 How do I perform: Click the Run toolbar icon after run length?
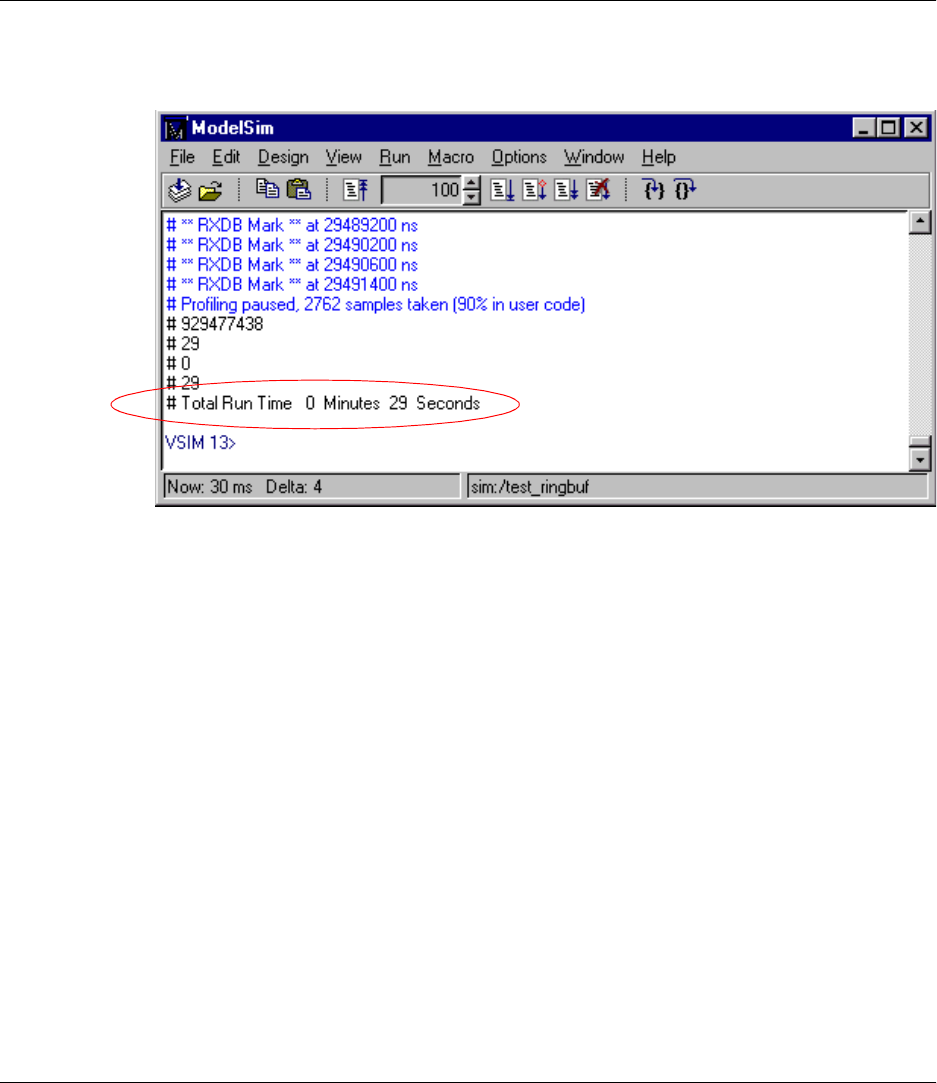click(503, 189)
